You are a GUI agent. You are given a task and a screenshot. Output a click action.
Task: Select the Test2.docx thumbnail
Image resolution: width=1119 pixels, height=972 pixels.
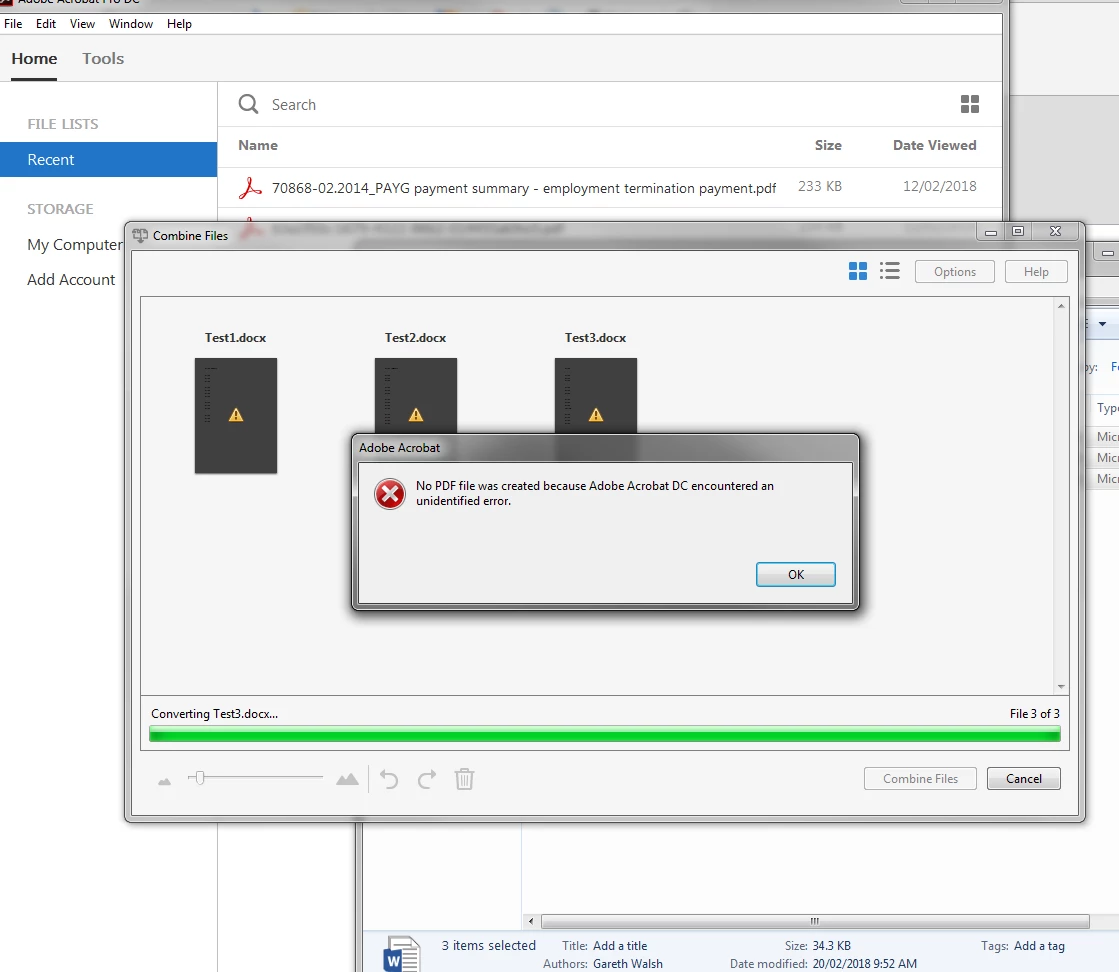click(415, 395)
